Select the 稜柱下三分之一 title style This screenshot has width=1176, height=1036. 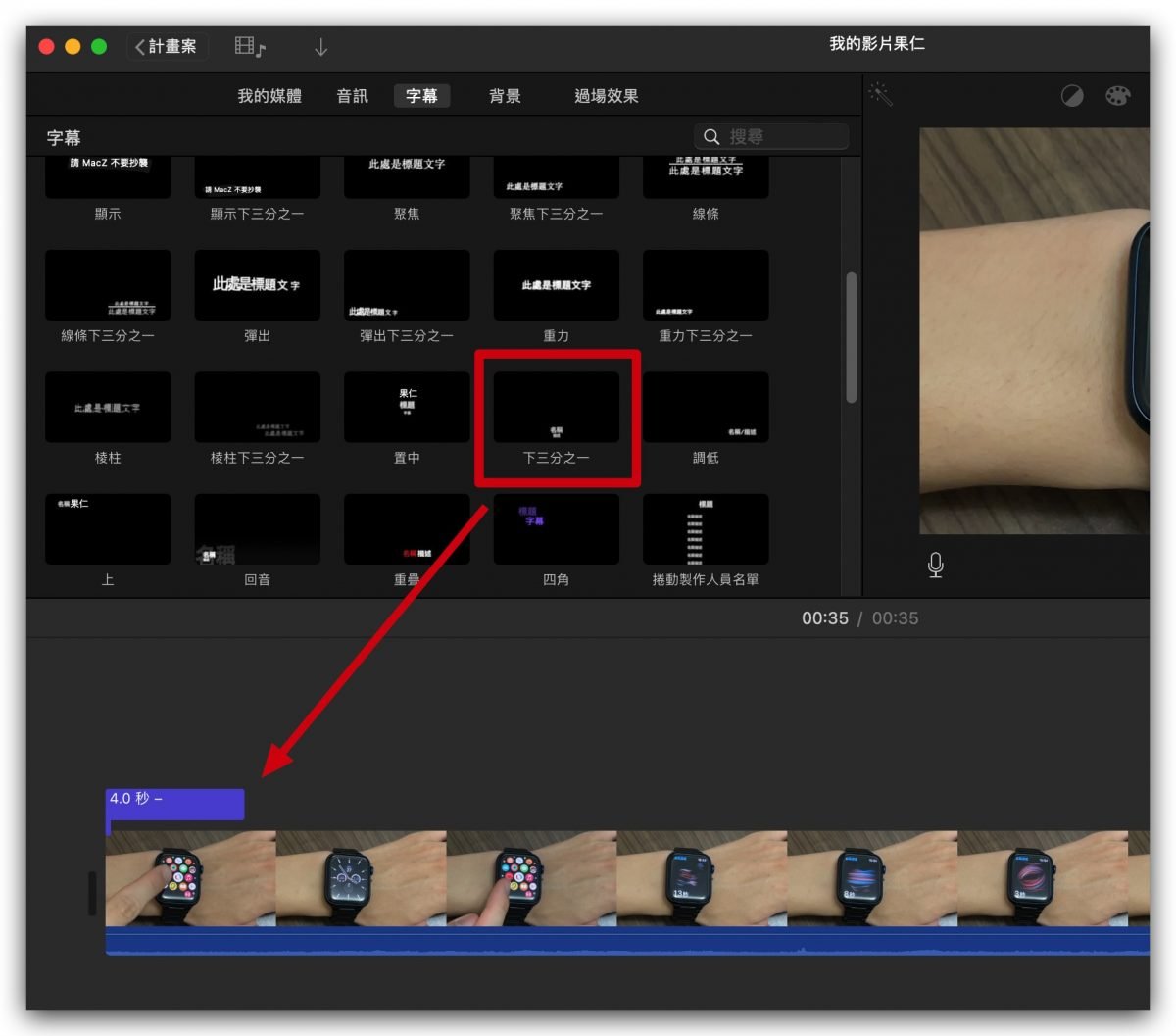pyautogui.click(x=258, y=407)
